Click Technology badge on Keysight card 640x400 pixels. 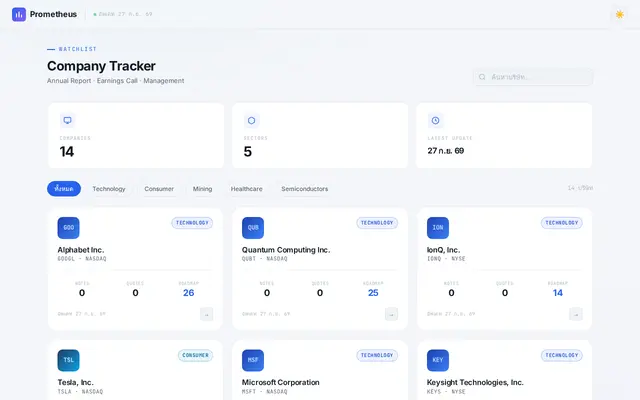point(562,355)
